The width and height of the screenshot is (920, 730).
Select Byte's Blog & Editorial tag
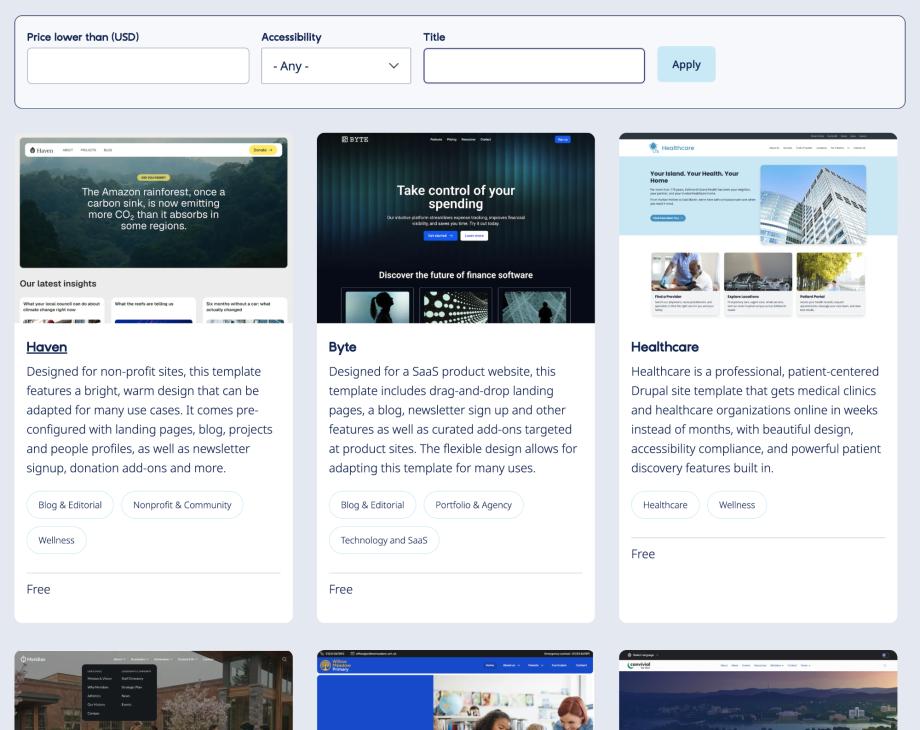point(373,505)
